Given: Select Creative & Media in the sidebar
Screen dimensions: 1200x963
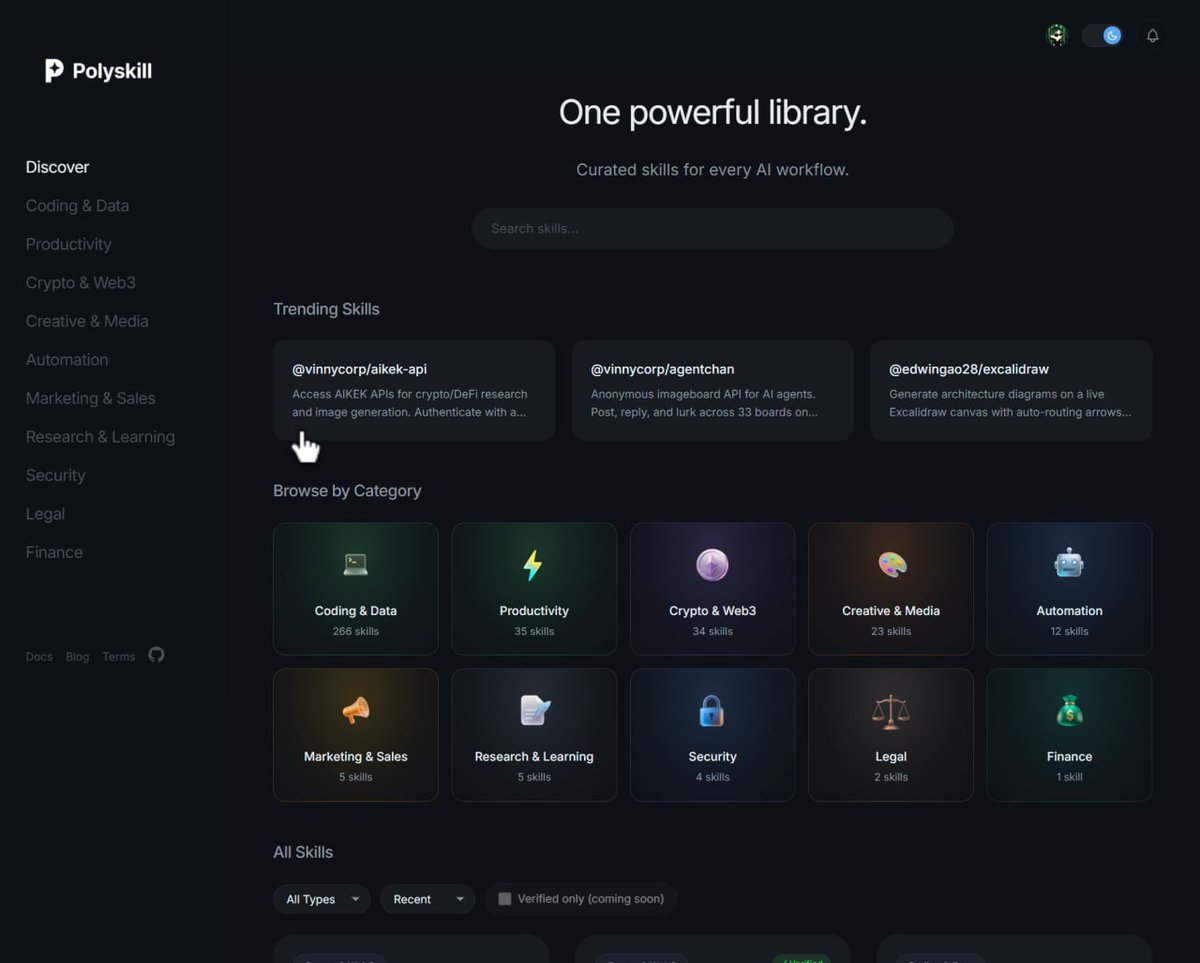Looking at the screenshot, I should coord(87,321).
